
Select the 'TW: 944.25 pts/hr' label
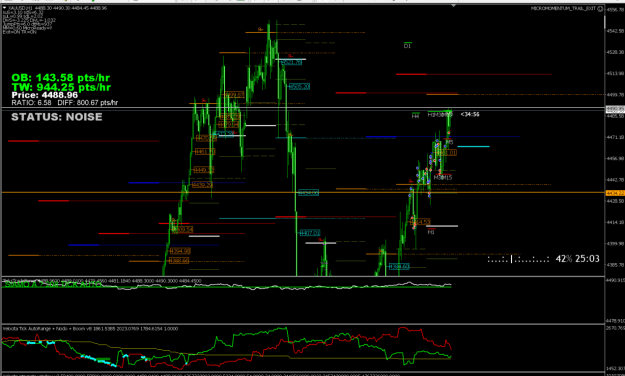[x=61, y=87]
